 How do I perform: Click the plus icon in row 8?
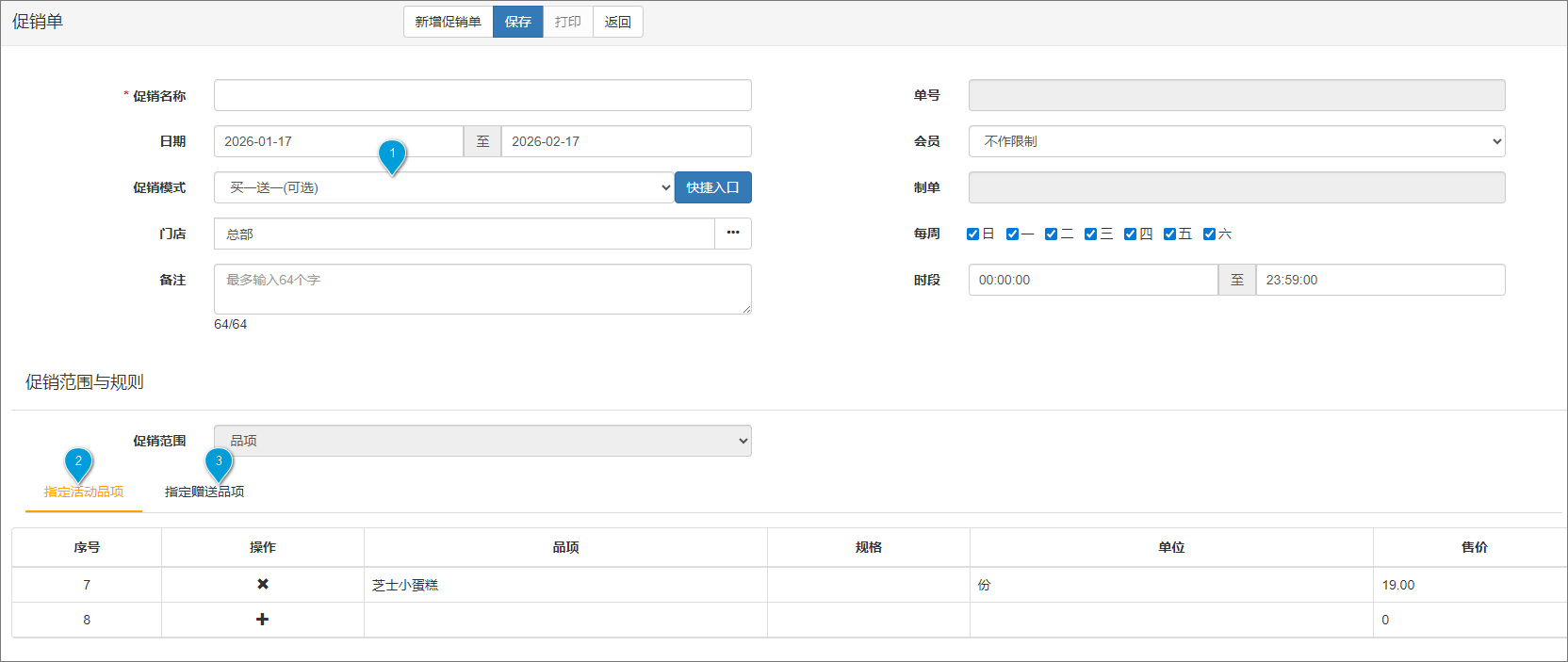pos(263,620)
